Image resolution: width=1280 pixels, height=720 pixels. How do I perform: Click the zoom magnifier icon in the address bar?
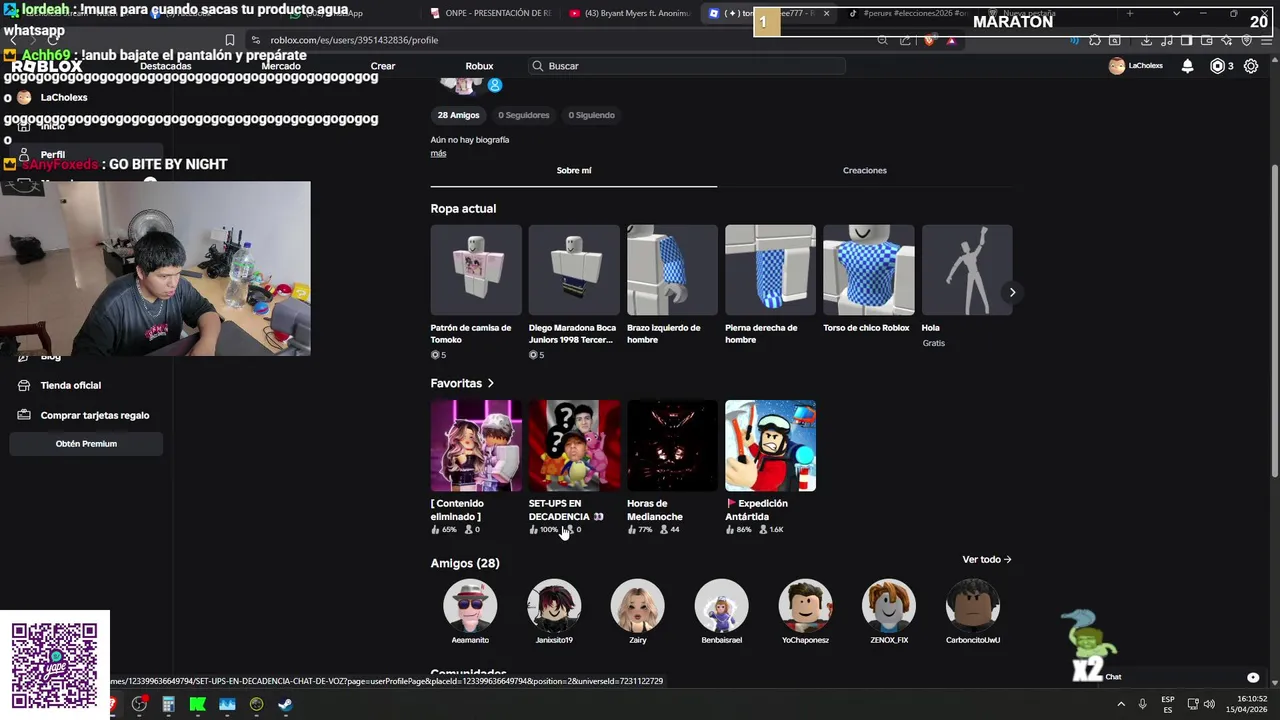(882, 40)
